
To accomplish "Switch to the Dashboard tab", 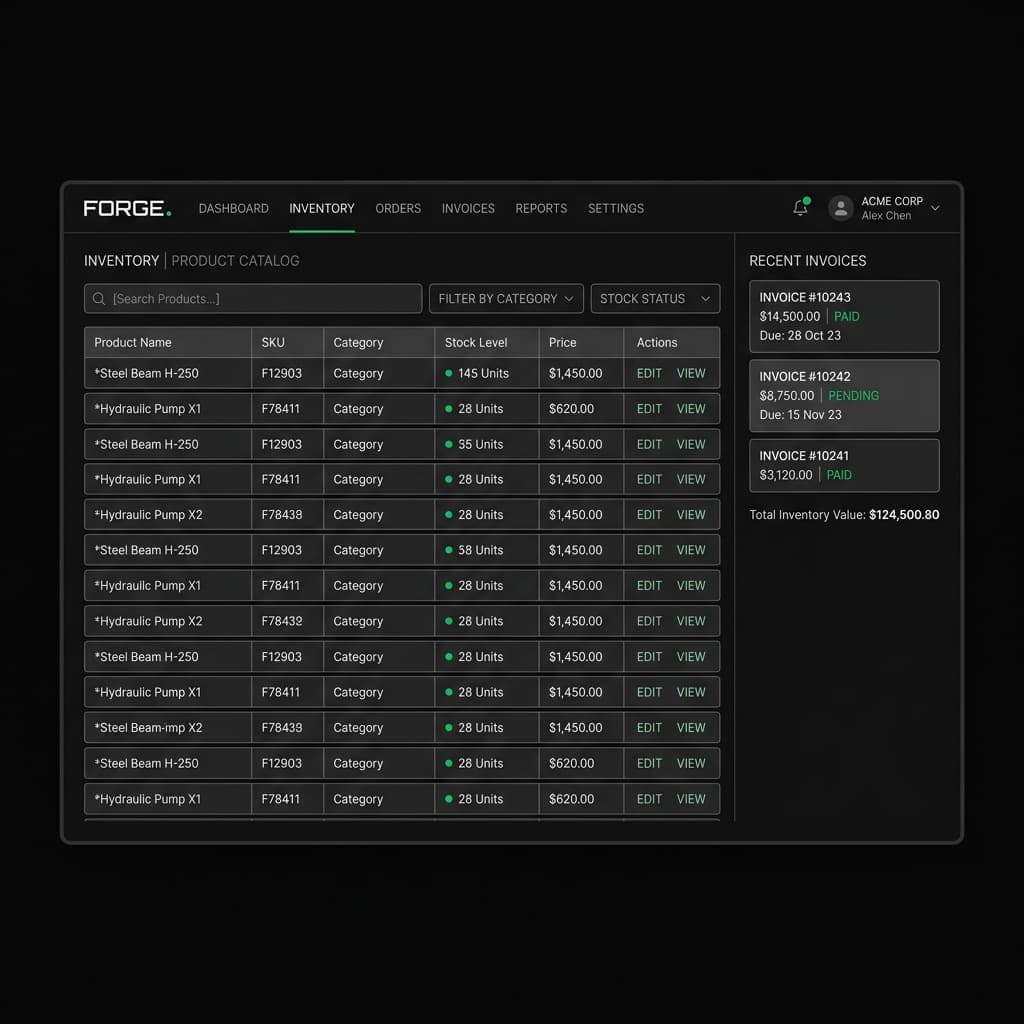I will point(233,208).
